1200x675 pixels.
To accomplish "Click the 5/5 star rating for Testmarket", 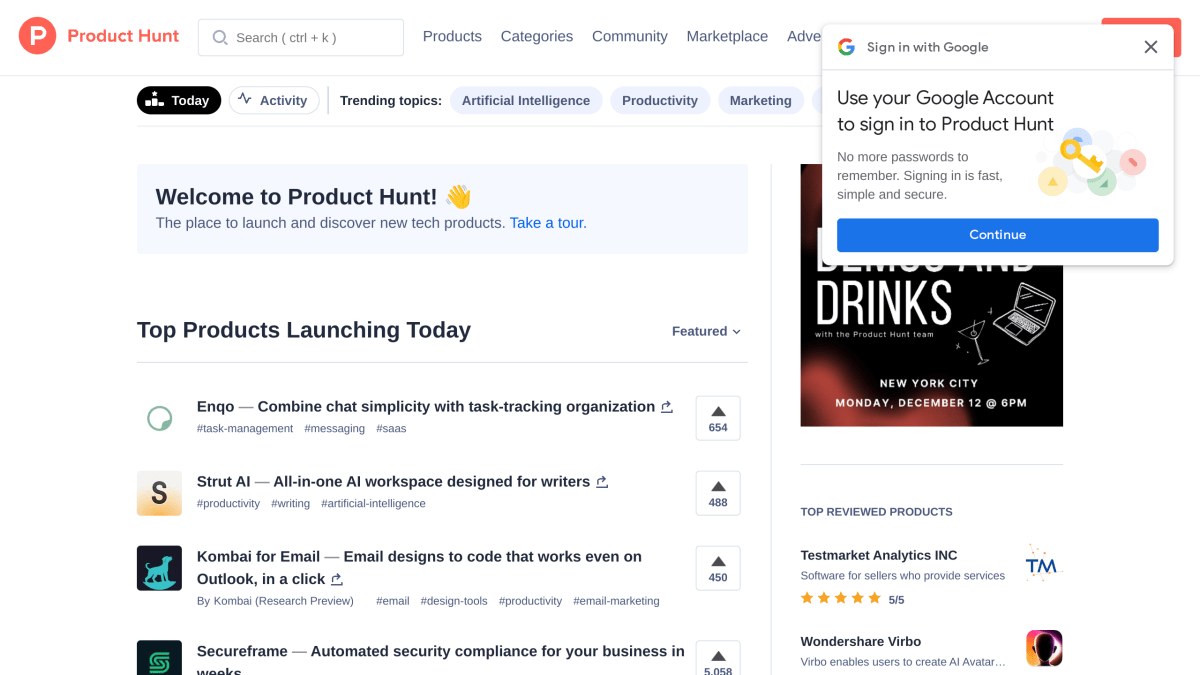I will pyautogui.click(x=852, y=599).
